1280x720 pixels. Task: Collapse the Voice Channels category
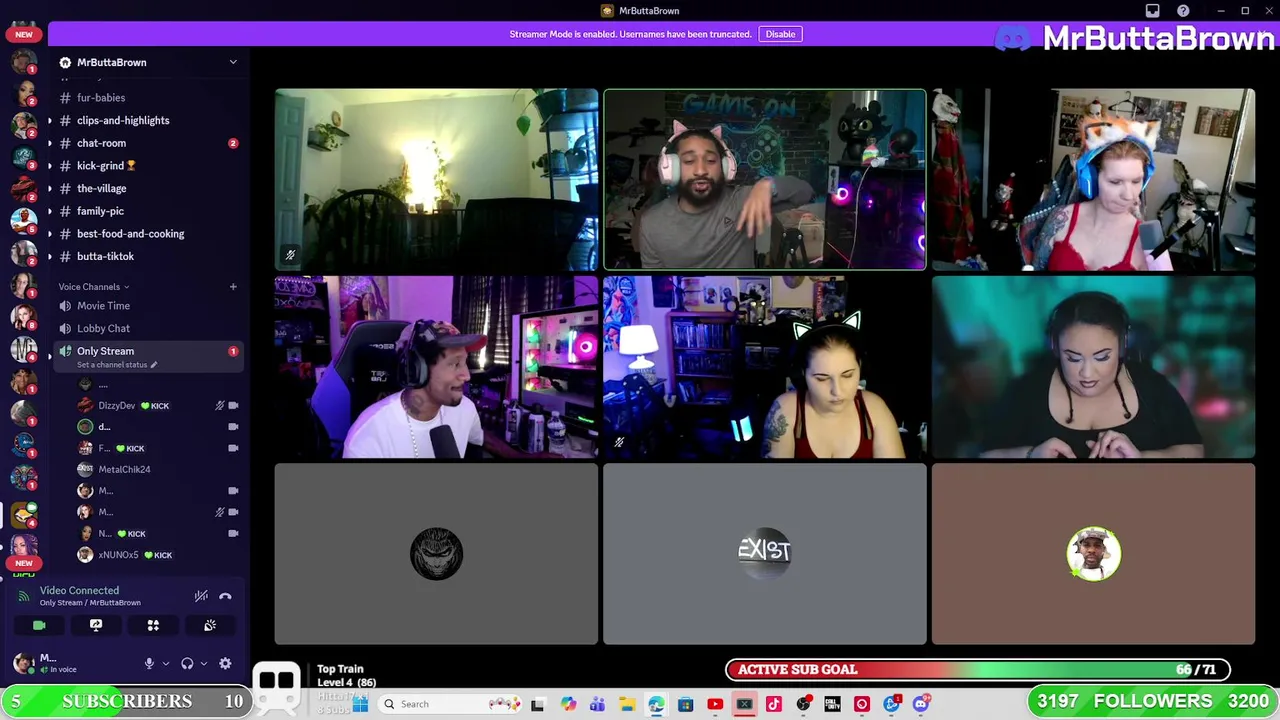coord(94,287)
